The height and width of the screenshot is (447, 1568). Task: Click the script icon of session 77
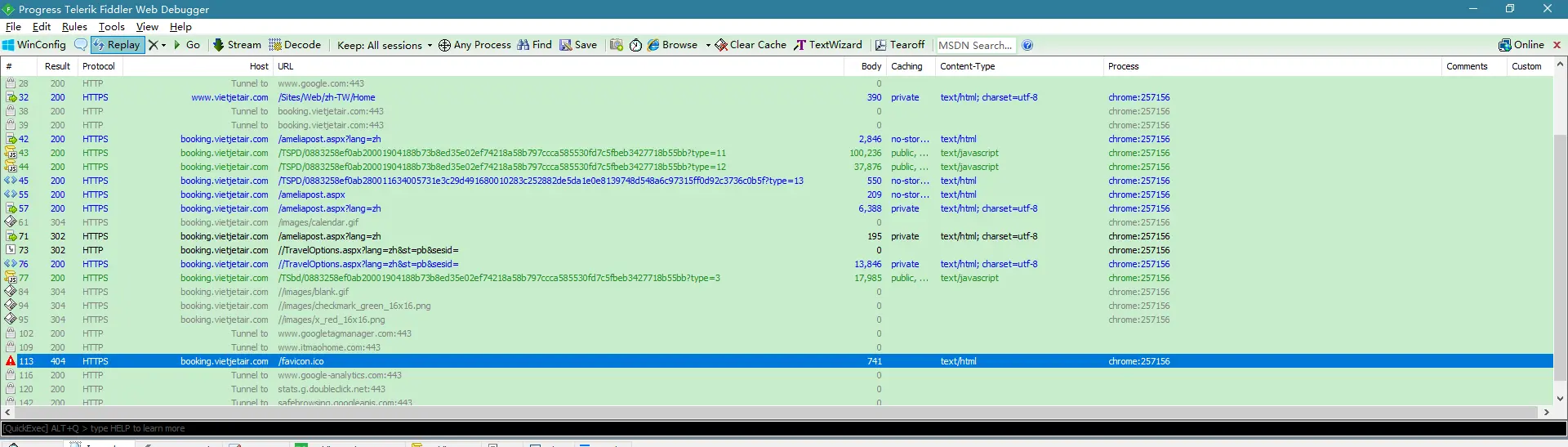tap(11, 278)
